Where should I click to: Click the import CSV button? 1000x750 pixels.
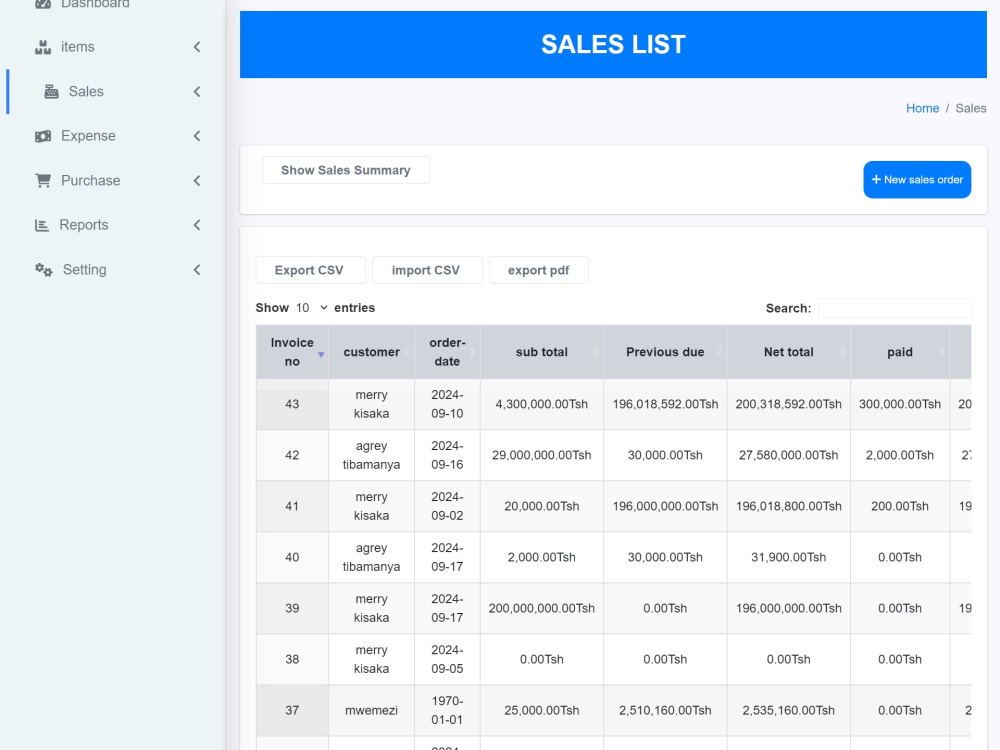click(x=427, y=270)
